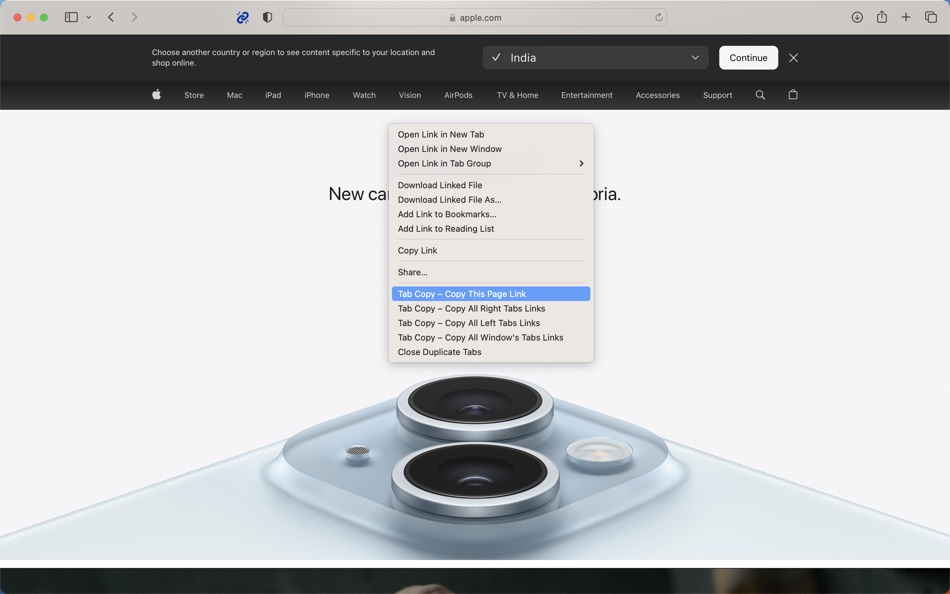Open the Accessories navigation link
Image resolution: width=950 pixels, height=594 pixels.
tap(657, 95)
